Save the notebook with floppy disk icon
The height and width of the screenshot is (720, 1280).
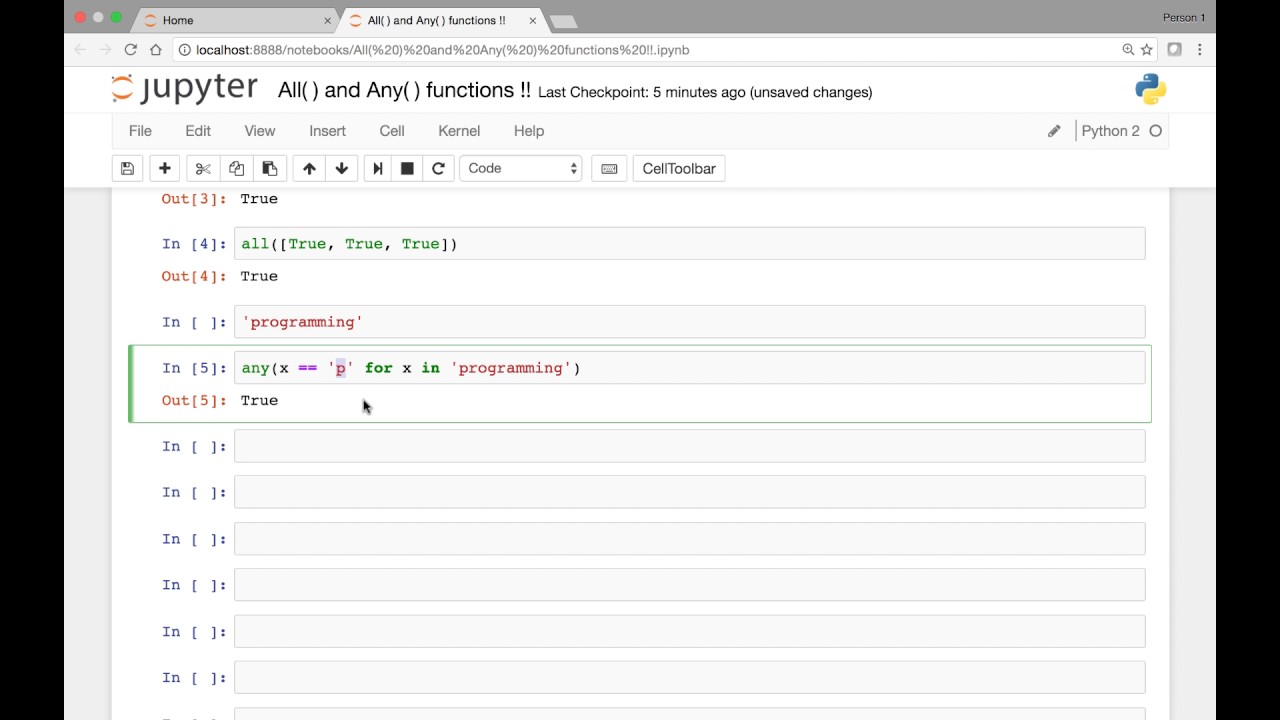tap(127, 168)
